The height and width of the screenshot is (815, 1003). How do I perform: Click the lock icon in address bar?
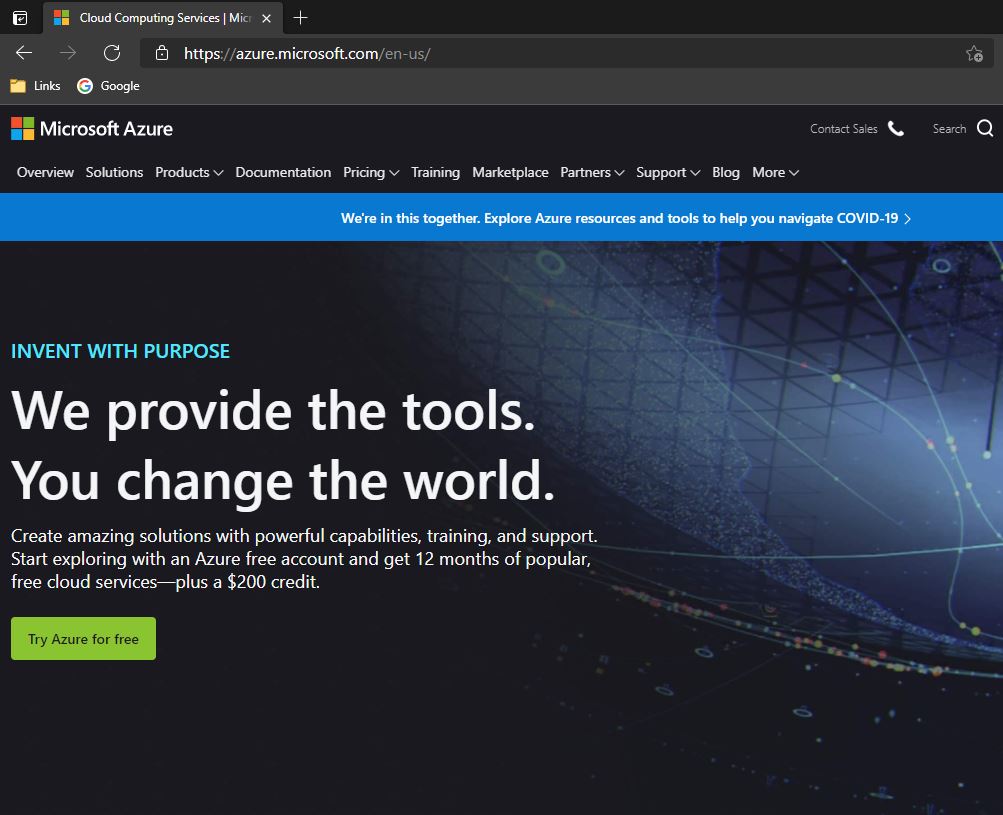162,53
